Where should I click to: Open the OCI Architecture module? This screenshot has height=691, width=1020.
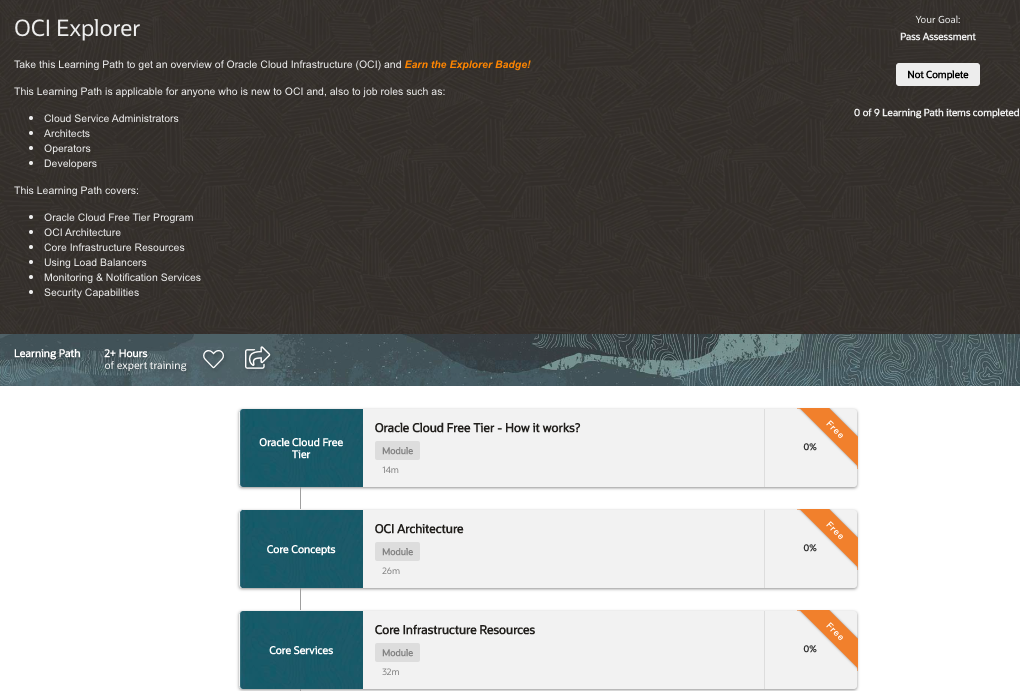click(x=418, y=529)
